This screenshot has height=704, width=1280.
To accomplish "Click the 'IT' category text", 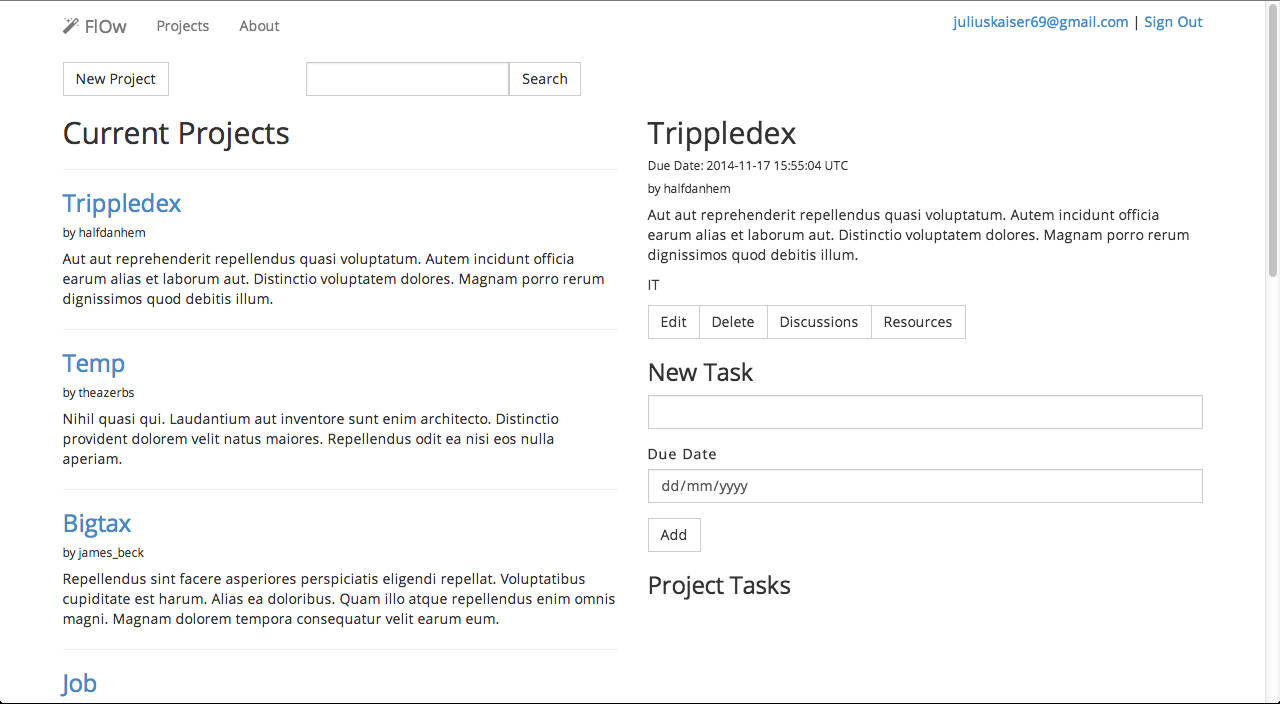I will [654, 285].
